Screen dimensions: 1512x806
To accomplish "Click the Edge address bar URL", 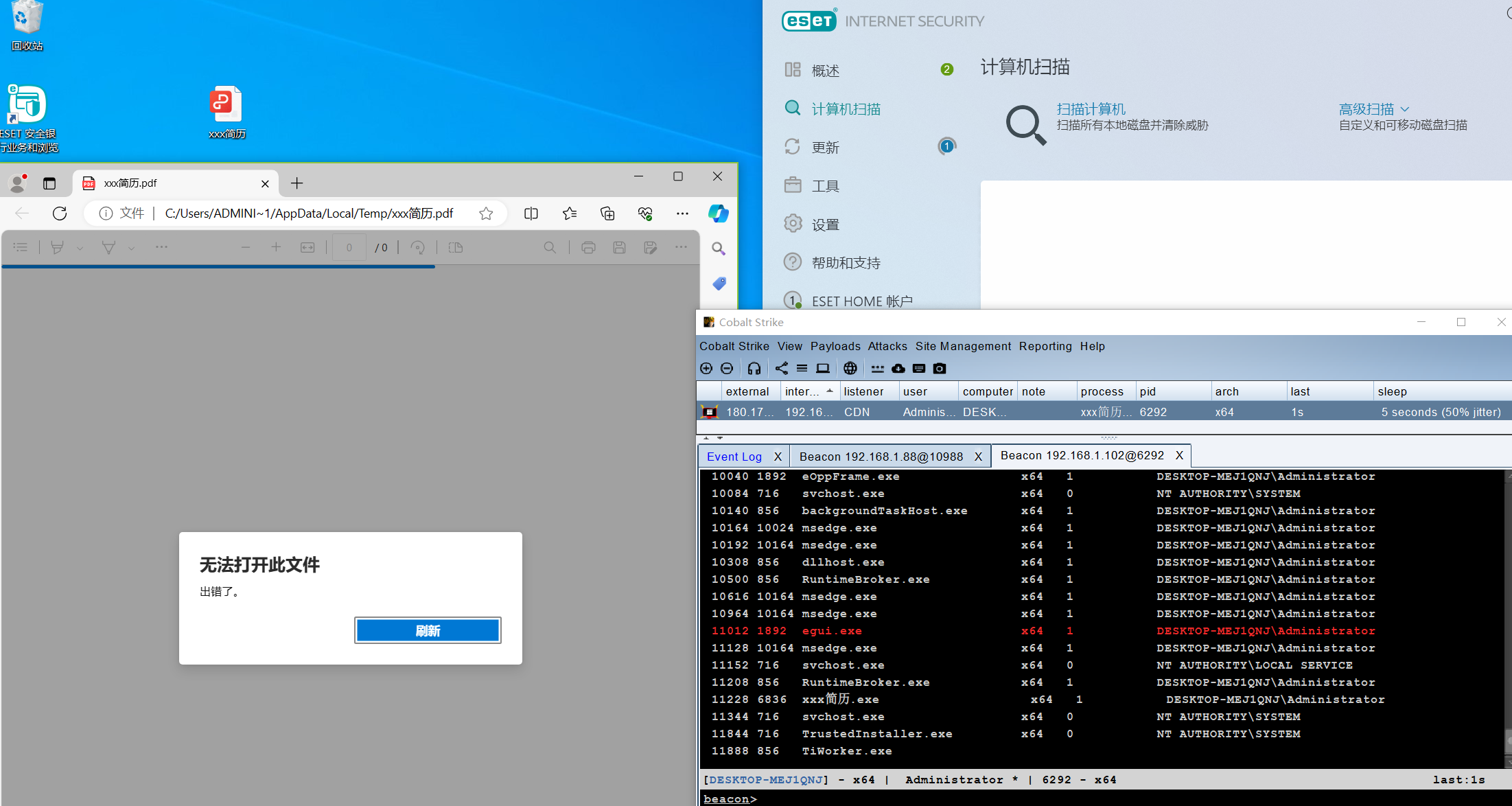I will (x=309, y=214).
